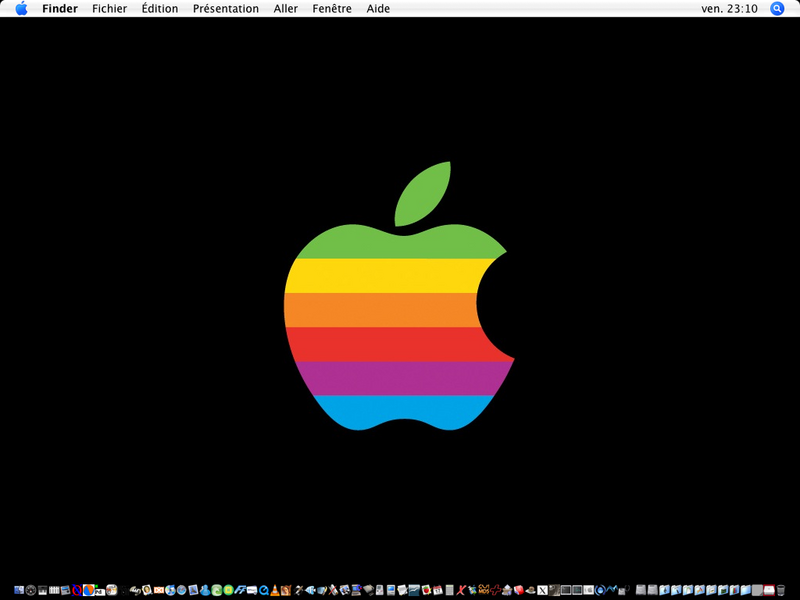Launch the blue waveform app in the Dock
This screenshot has width=800, height=600.
click(x=612, y=589)
